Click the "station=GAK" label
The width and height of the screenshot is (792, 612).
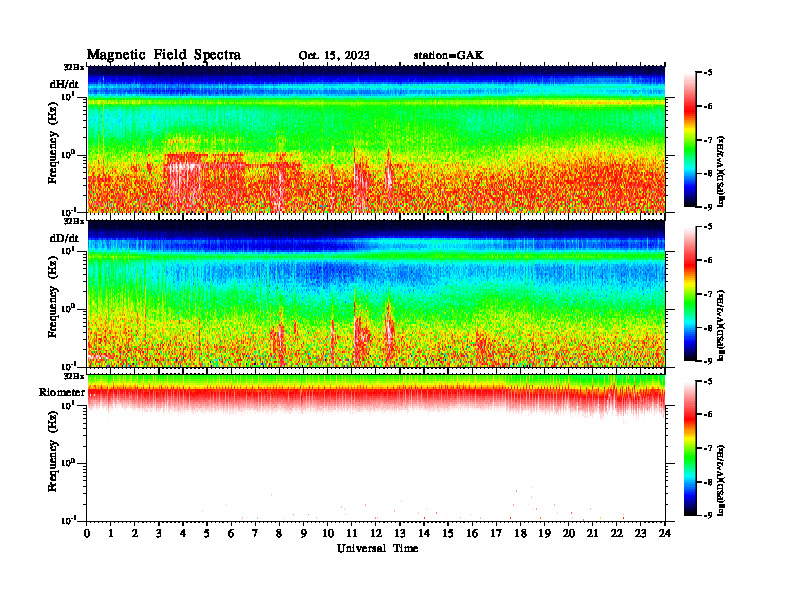pyautogui.click(x=449, y=56)
